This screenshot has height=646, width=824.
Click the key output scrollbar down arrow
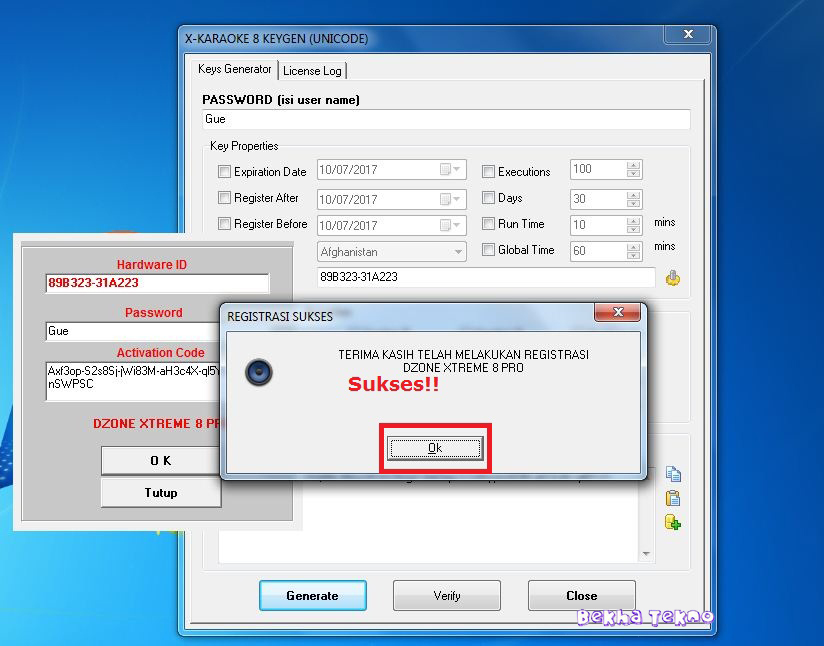646,554
